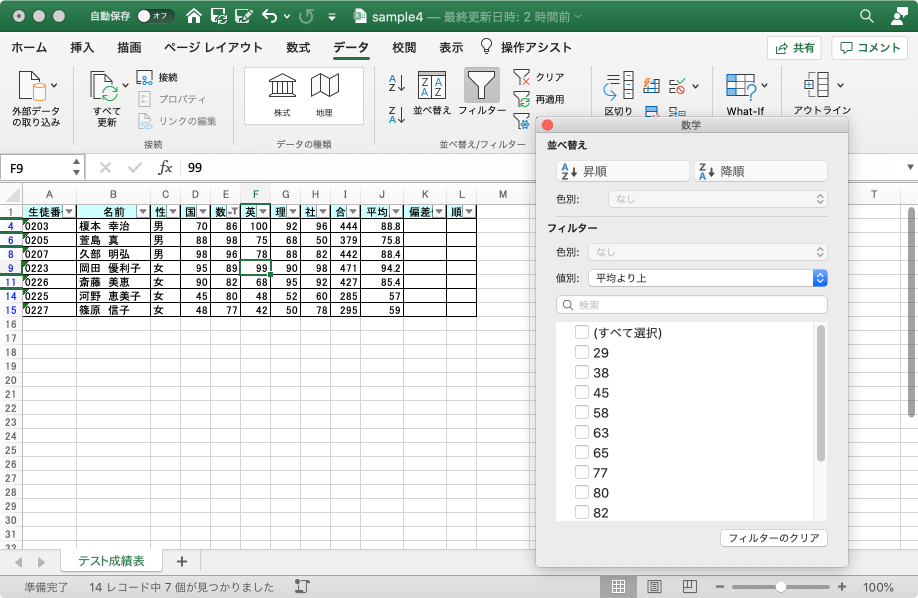Click the 昇順 sort button
Image resolution: width=918 pixels, height=598 pixels.
click(622, 171)
